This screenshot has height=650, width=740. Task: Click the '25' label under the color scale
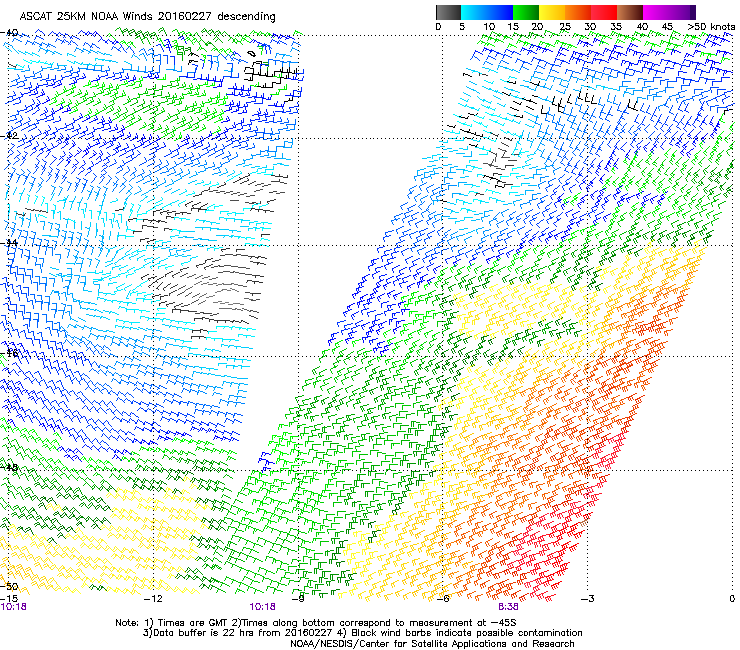click(564, 27)
